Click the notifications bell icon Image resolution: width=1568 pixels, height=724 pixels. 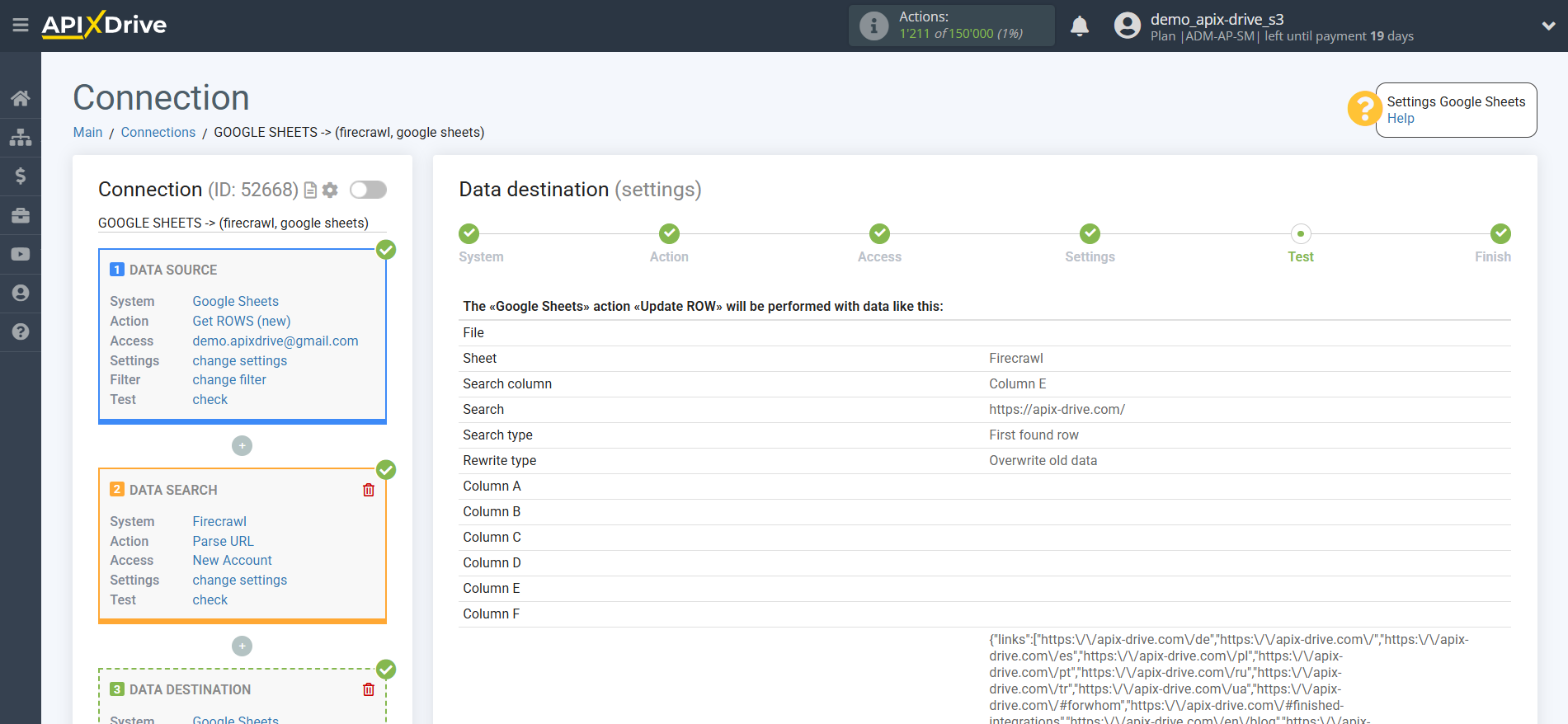click(x=1079, y=26)
